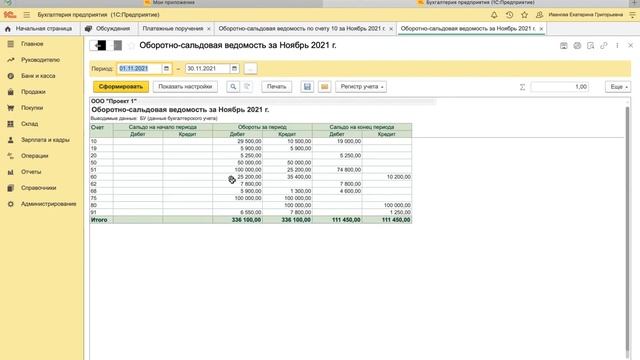Save the report with the diskette icon
This screenshot has width=640, height=360.
tap(307, 87)
